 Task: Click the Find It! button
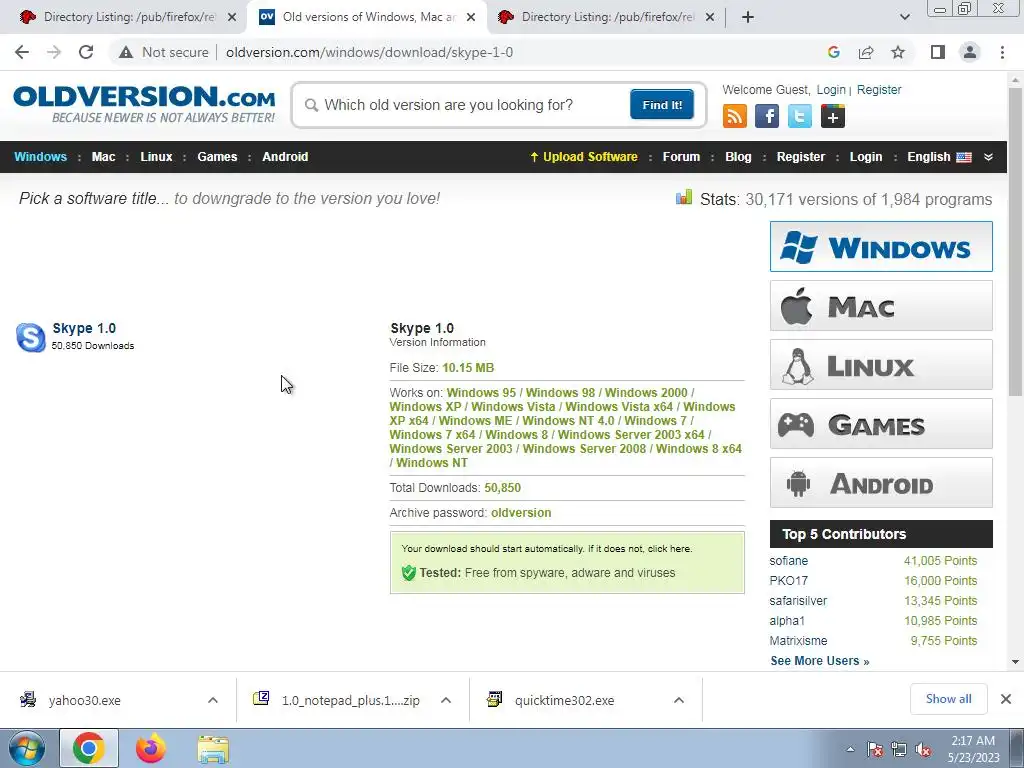(662, 104)
